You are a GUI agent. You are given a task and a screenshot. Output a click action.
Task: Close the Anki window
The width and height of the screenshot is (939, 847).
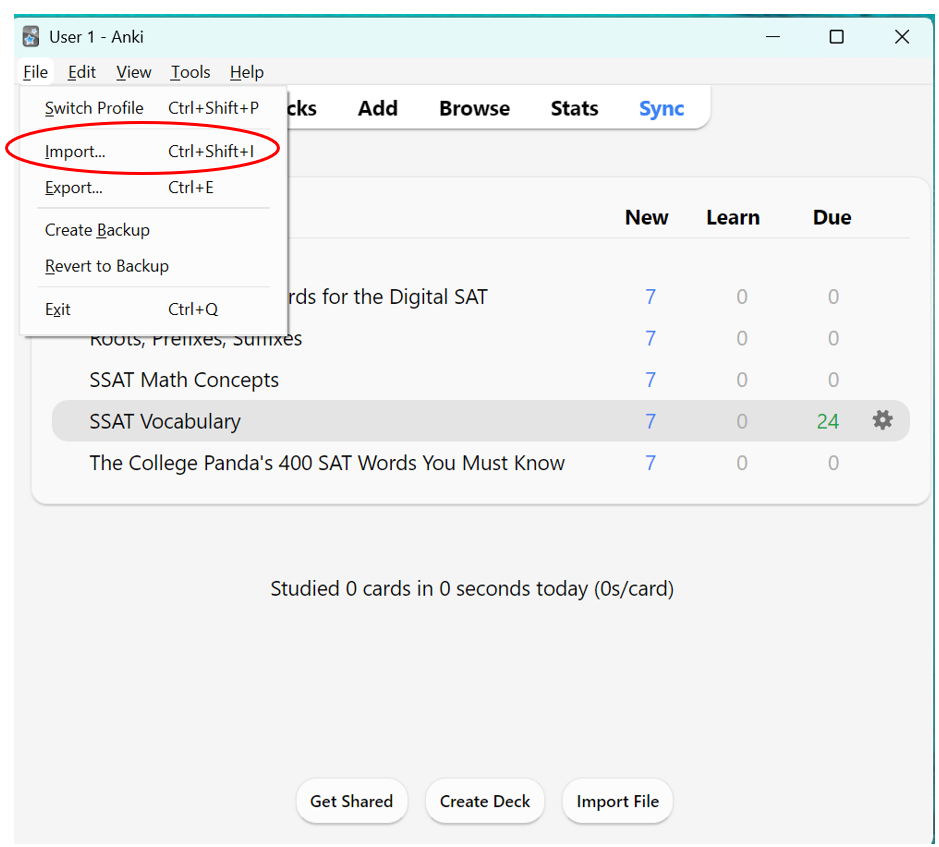902,37
